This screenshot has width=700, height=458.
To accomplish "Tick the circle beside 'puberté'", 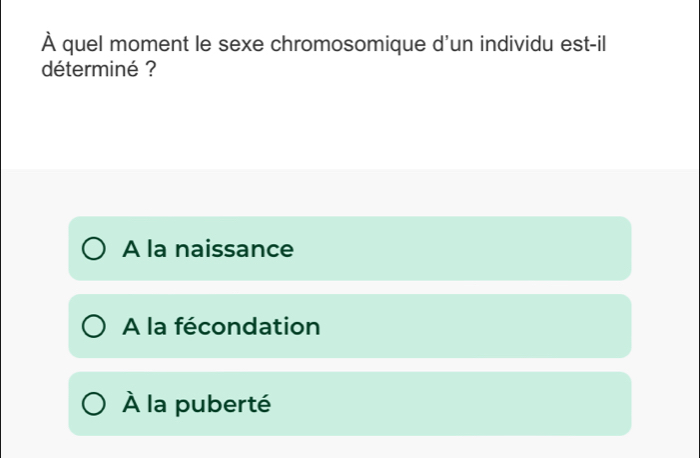I will coord(92,404).
